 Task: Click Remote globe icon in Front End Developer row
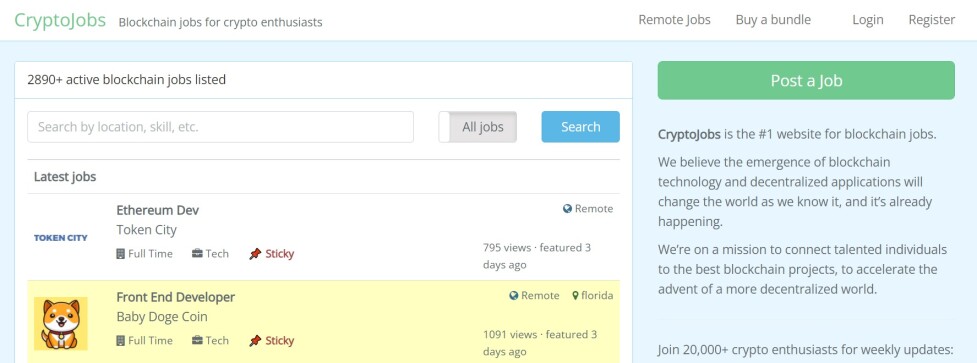click(513, 296)
